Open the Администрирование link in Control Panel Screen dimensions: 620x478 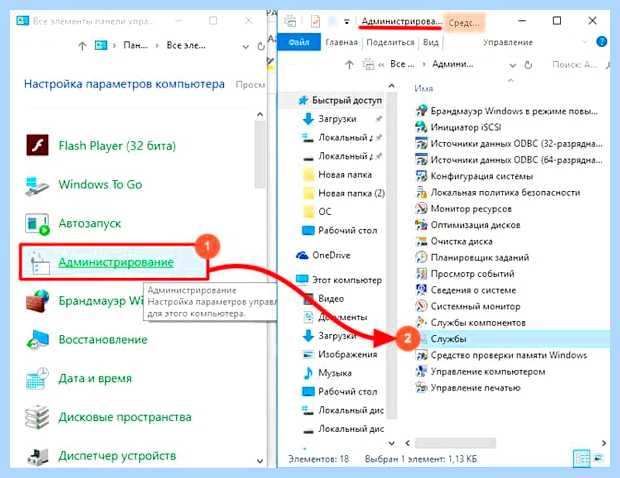[x=116, y=262]
